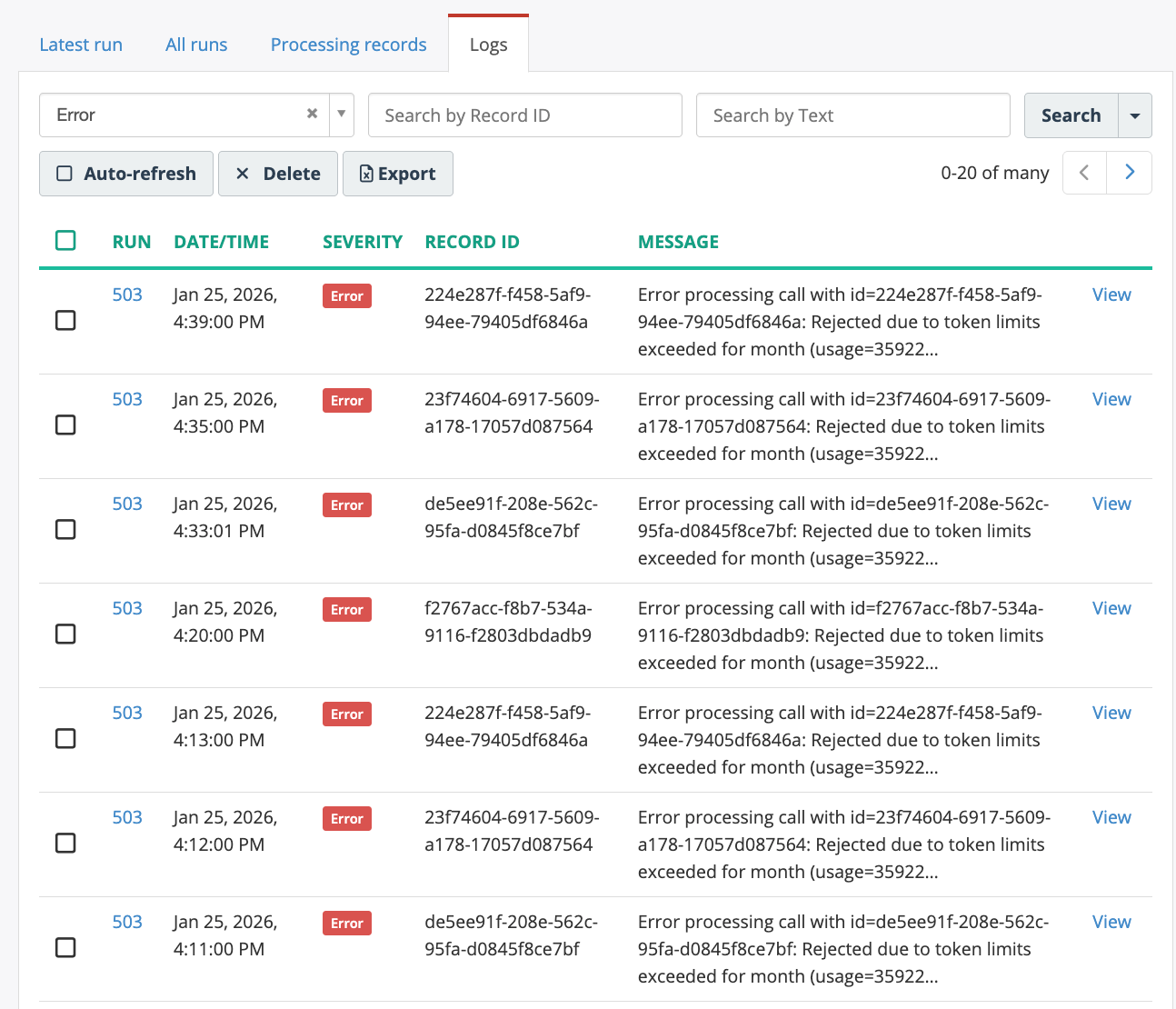Select all logs with header checkbox

65,241
